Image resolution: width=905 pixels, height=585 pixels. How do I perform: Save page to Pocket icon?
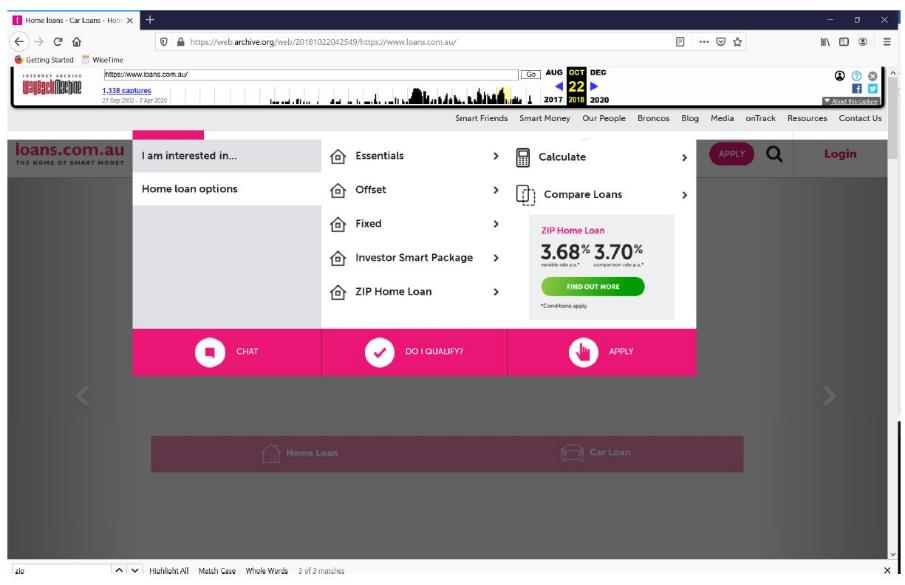(x=720, y=42)
